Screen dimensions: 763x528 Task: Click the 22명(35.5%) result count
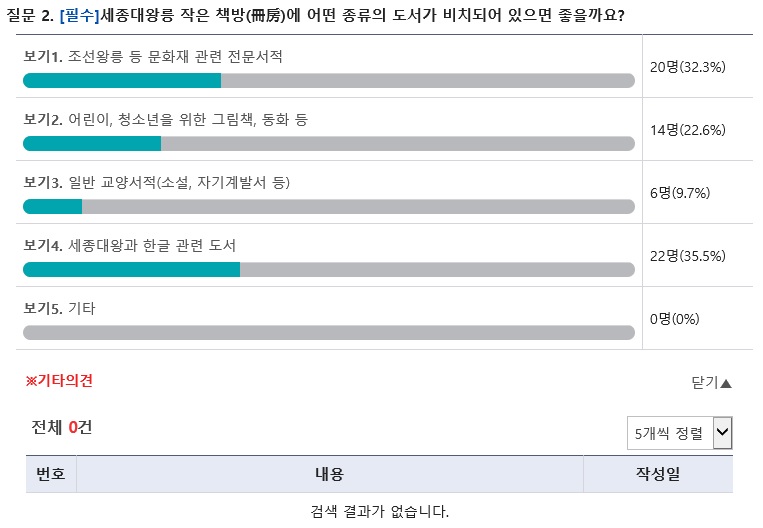pyautogui.click(x=688, y=256)
